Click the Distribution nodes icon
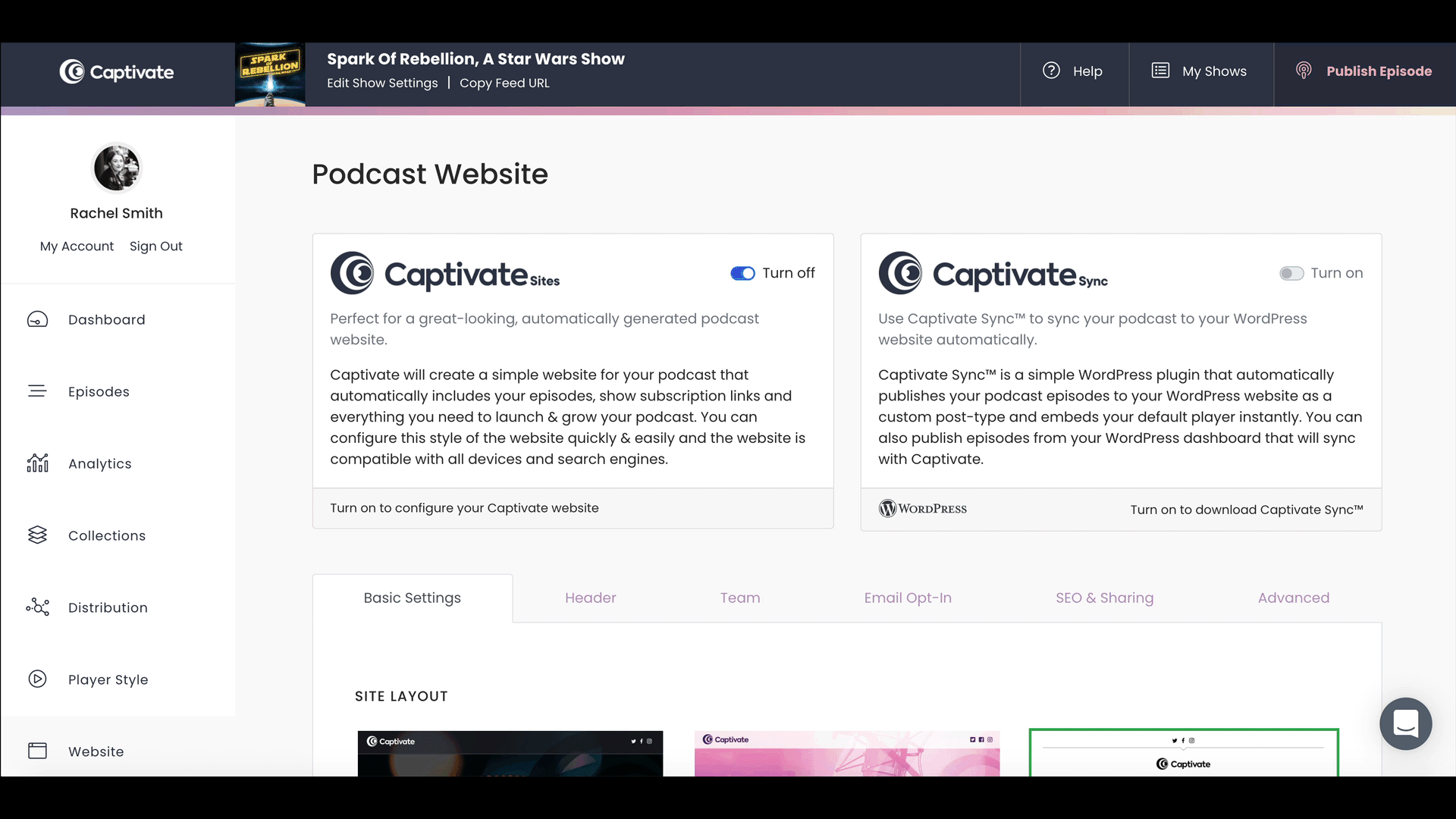 click(x=37, y=607)
